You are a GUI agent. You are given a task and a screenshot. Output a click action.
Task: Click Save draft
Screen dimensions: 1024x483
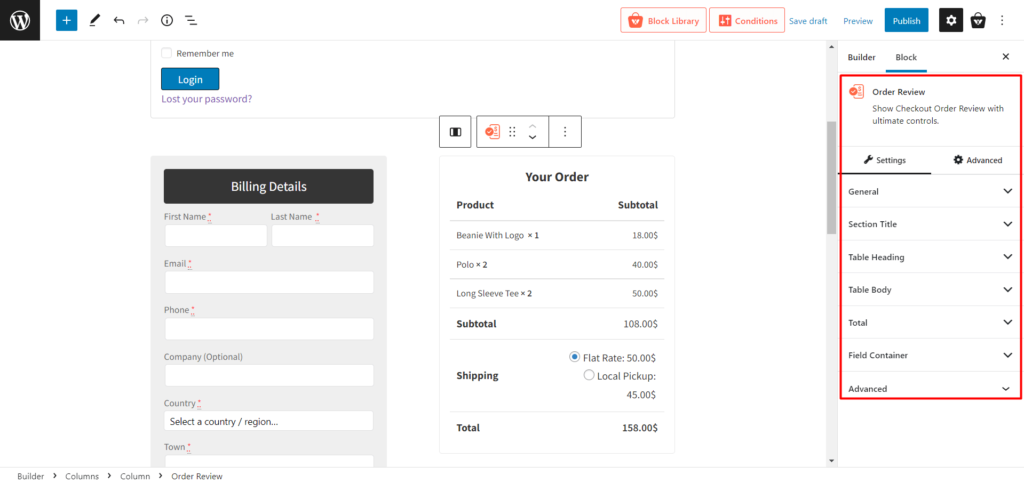[808, 21]
